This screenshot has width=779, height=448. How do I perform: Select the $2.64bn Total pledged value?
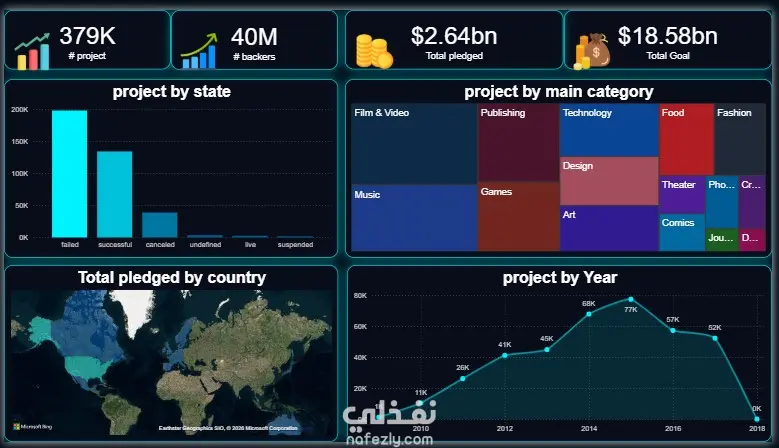[x=454, y=36]
